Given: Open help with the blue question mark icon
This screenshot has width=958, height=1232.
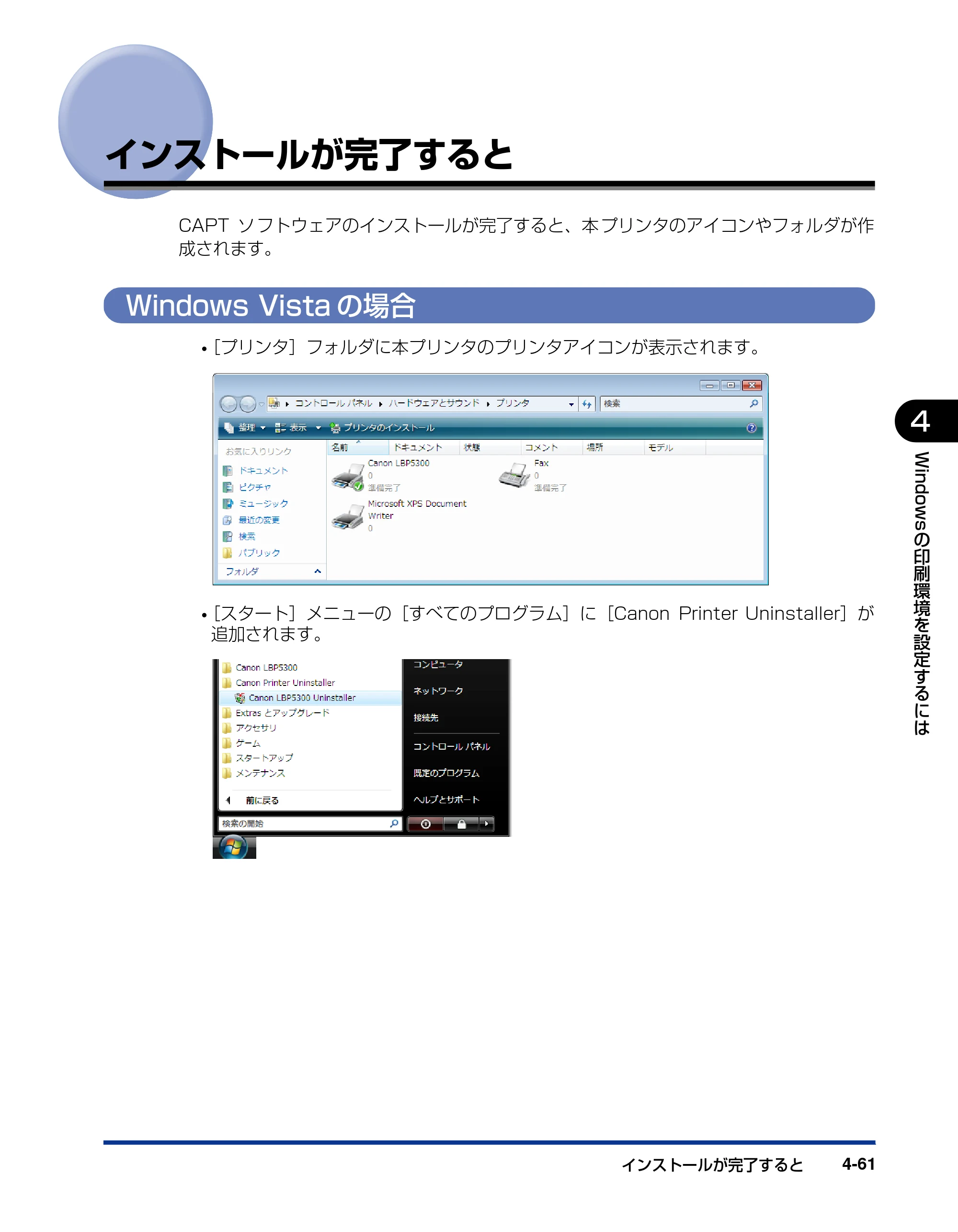Looking at the screenshot, I should click(x=752, y=428).
